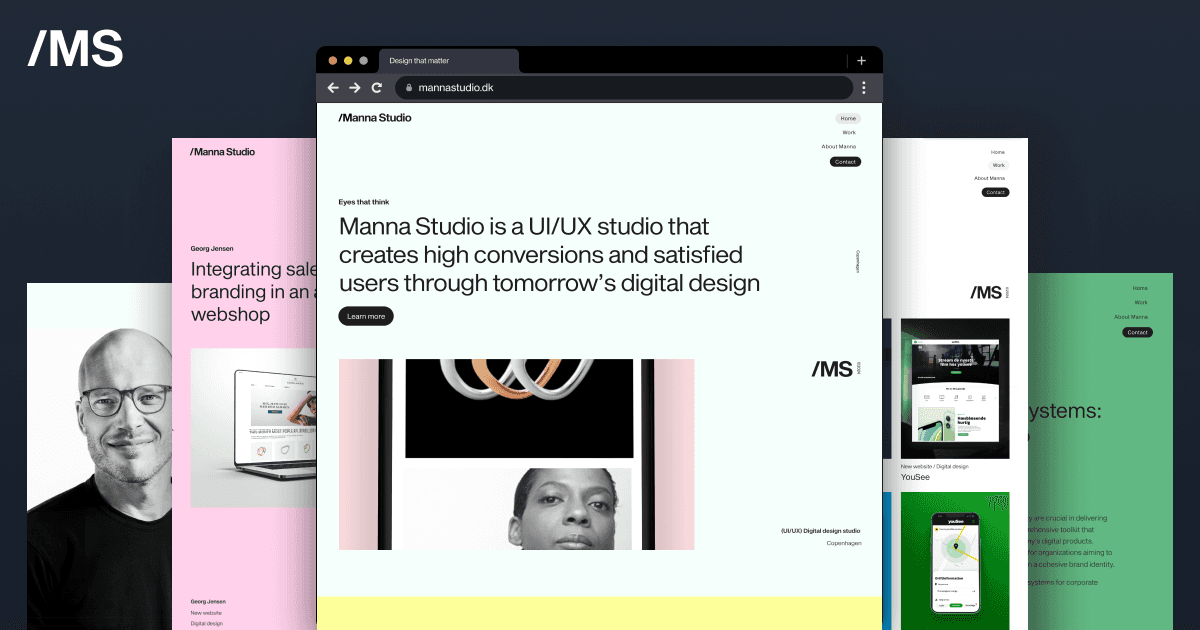Select the /MS logo mark on the webpage

pos(832,368)
